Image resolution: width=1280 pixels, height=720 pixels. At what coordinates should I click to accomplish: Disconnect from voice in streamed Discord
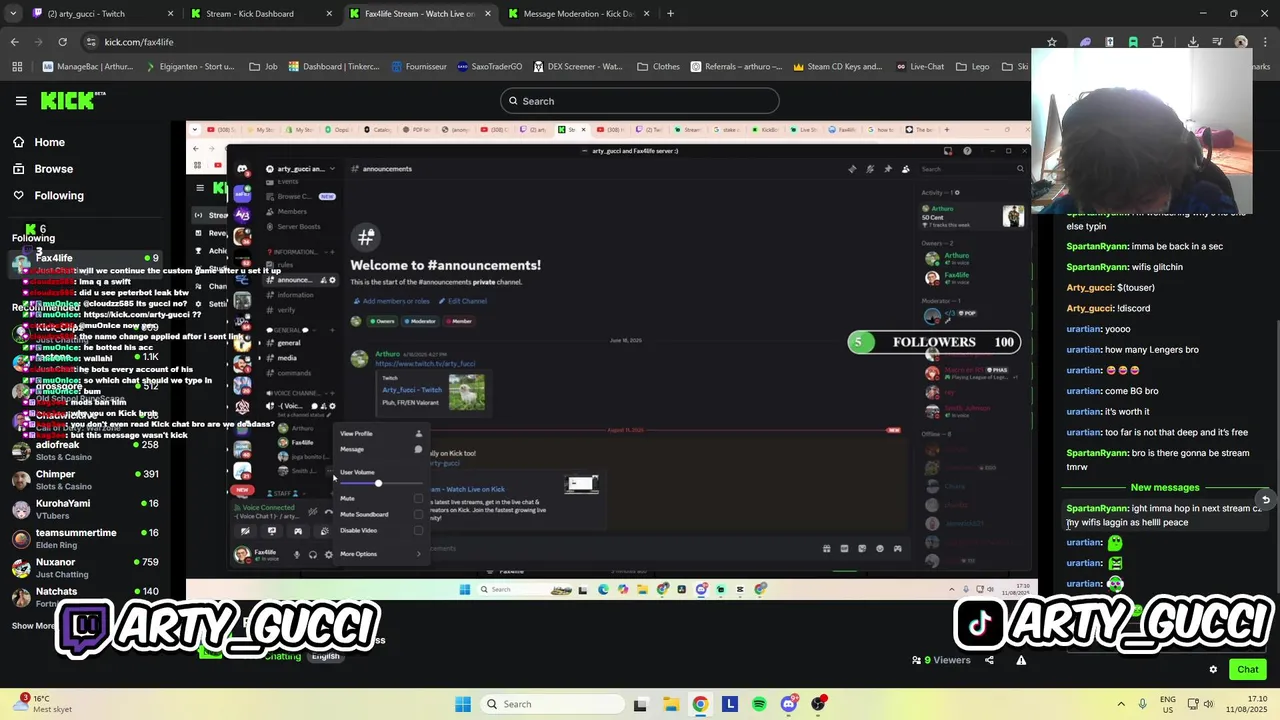click(329, 511)
